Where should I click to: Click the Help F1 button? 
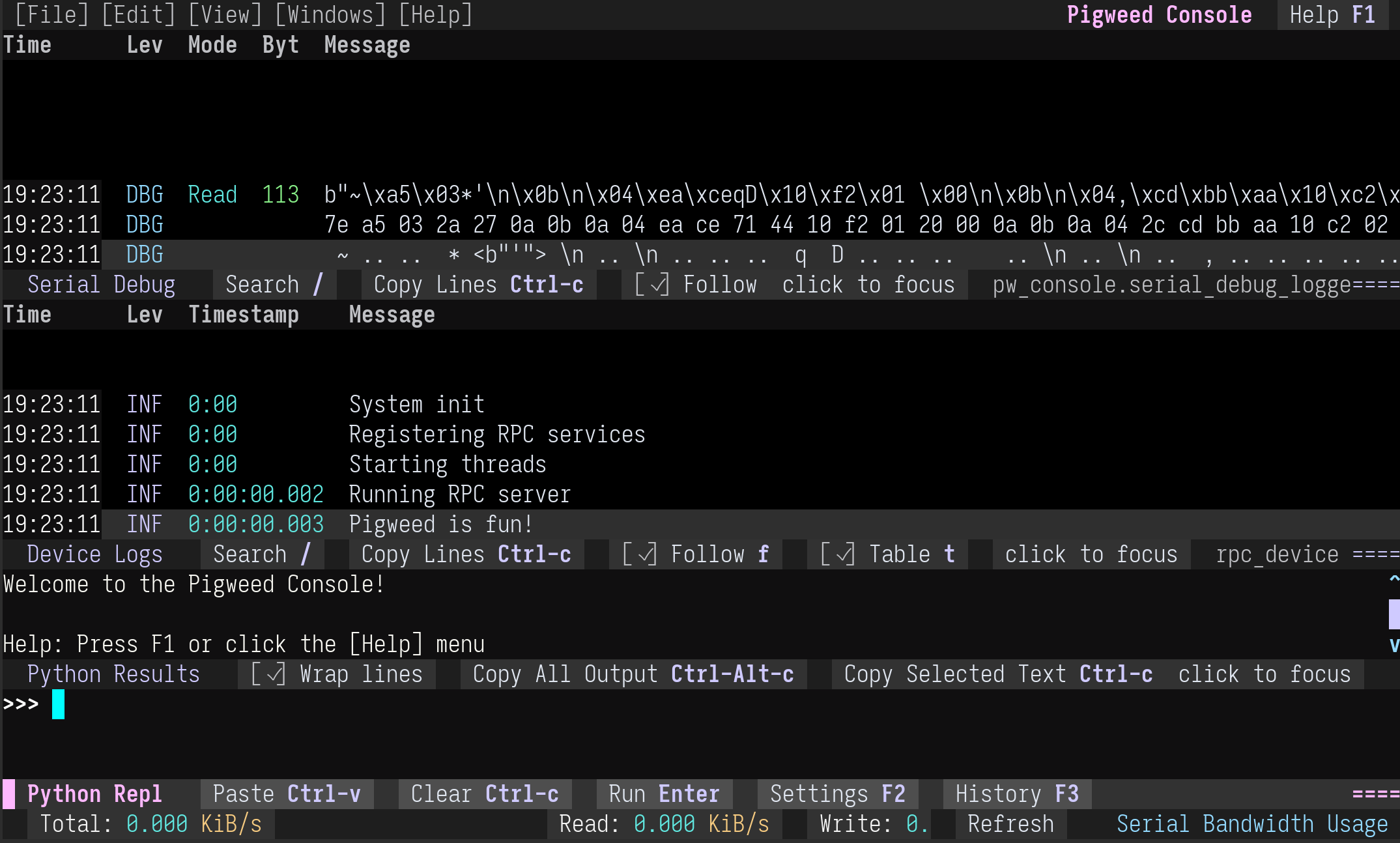1332,14
